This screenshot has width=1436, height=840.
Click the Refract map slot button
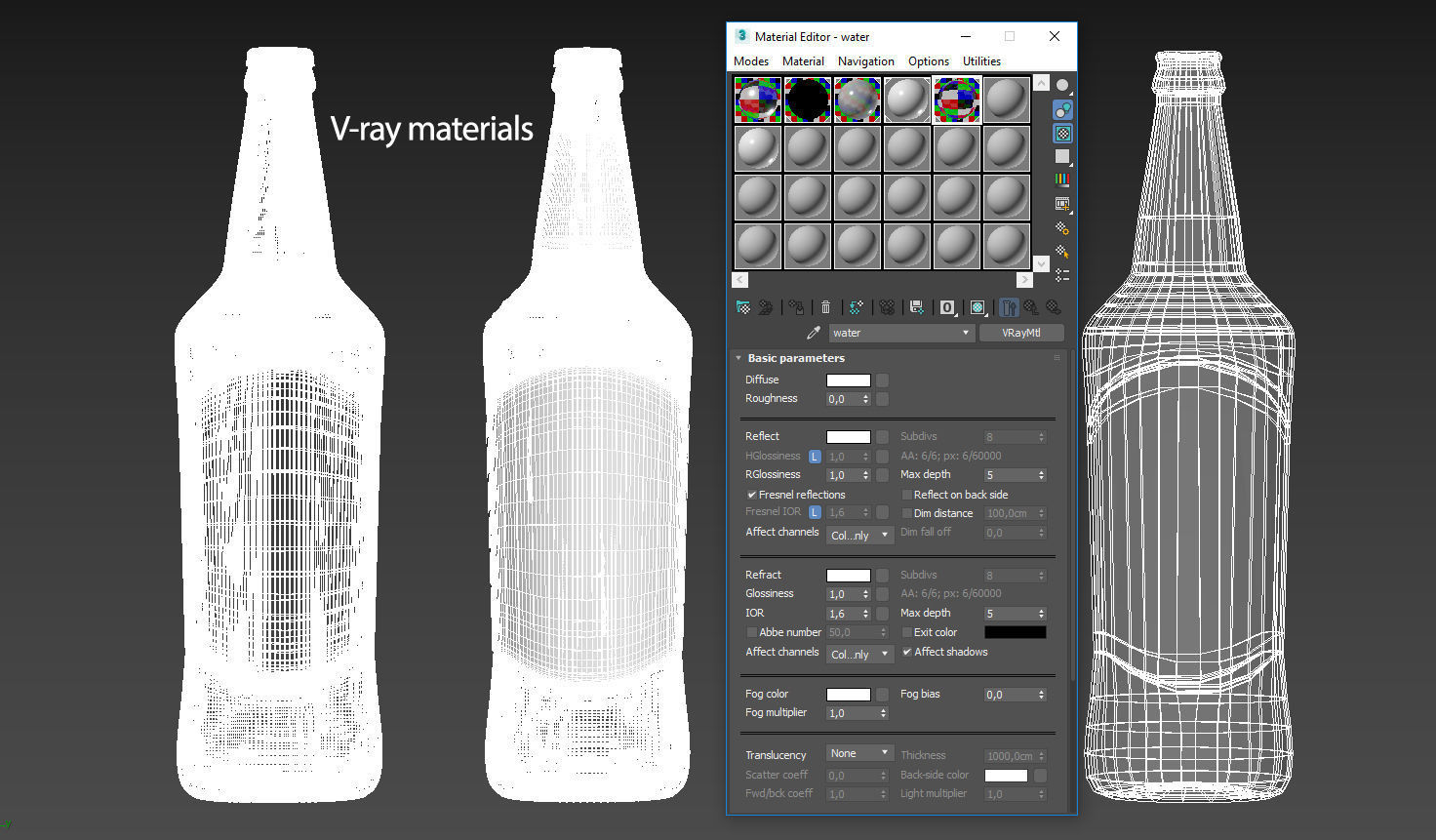tap(882, 576)
